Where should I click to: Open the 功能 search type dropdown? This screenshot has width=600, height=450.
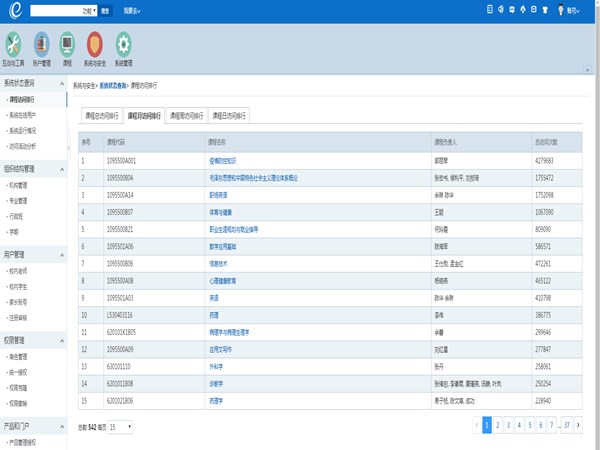point(88,11)
